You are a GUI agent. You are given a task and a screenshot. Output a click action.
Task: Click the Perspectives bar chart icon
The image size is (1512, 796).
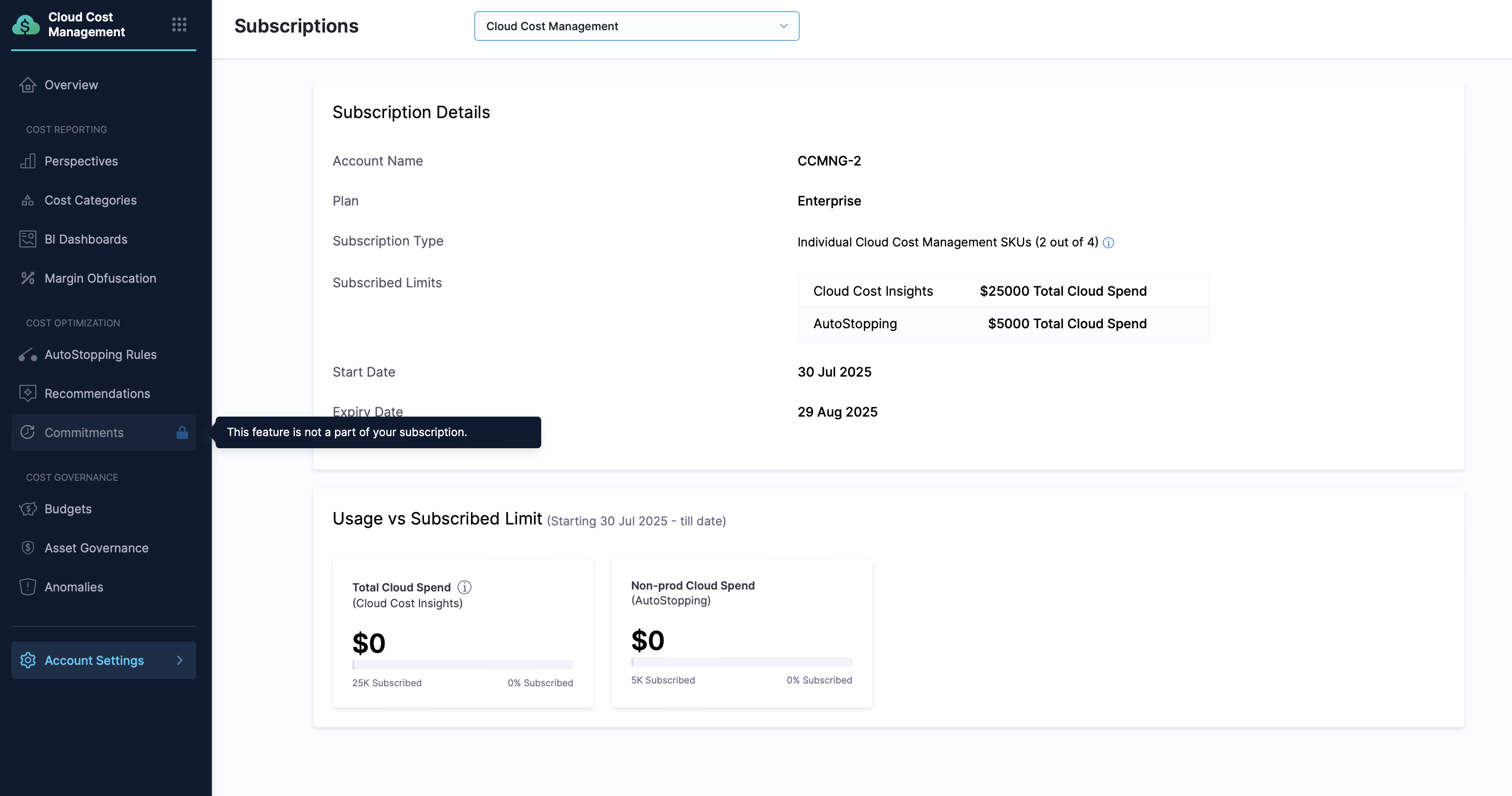pyautogui.click(x=27, y=161)
